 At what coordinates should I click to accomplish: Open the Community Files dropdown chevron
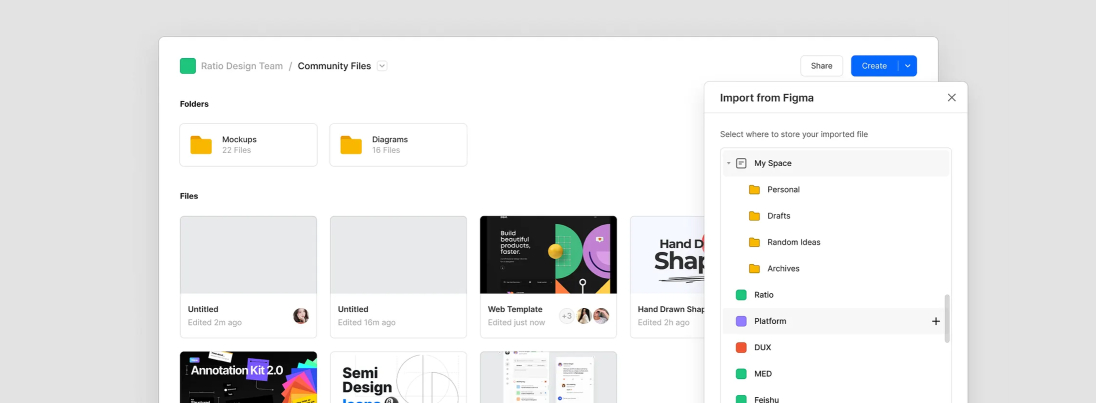click(382, 66)
